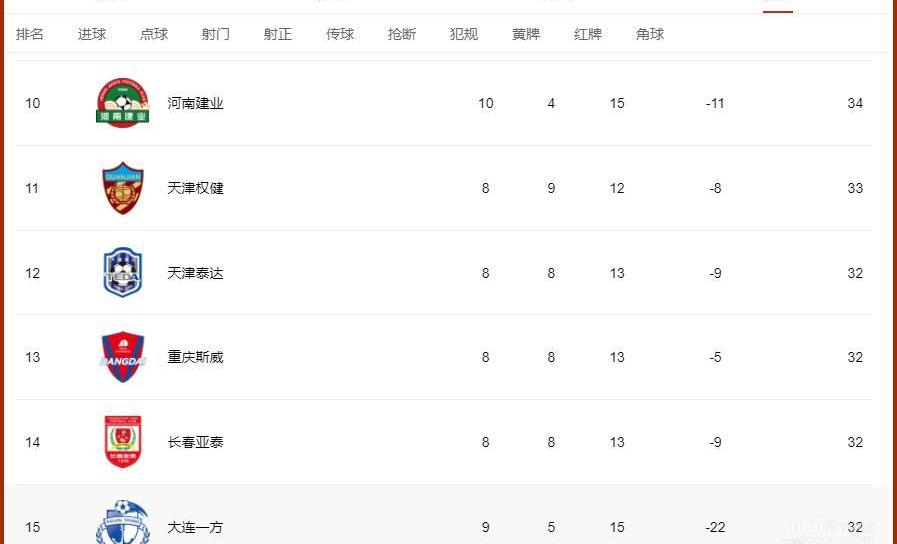Click the Tianjin TEDA team badge
This screenshot has height=544, width=897.
point(122,272)
